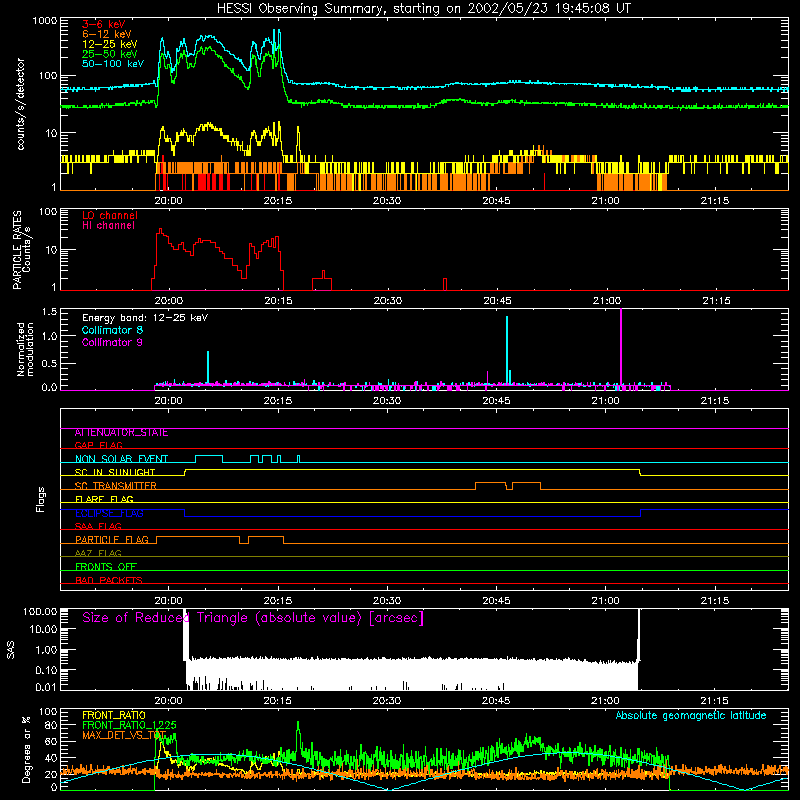Click the 20:30 time label under the modulation panel
The width and height of the screenshot is (800, 800).
387,401
